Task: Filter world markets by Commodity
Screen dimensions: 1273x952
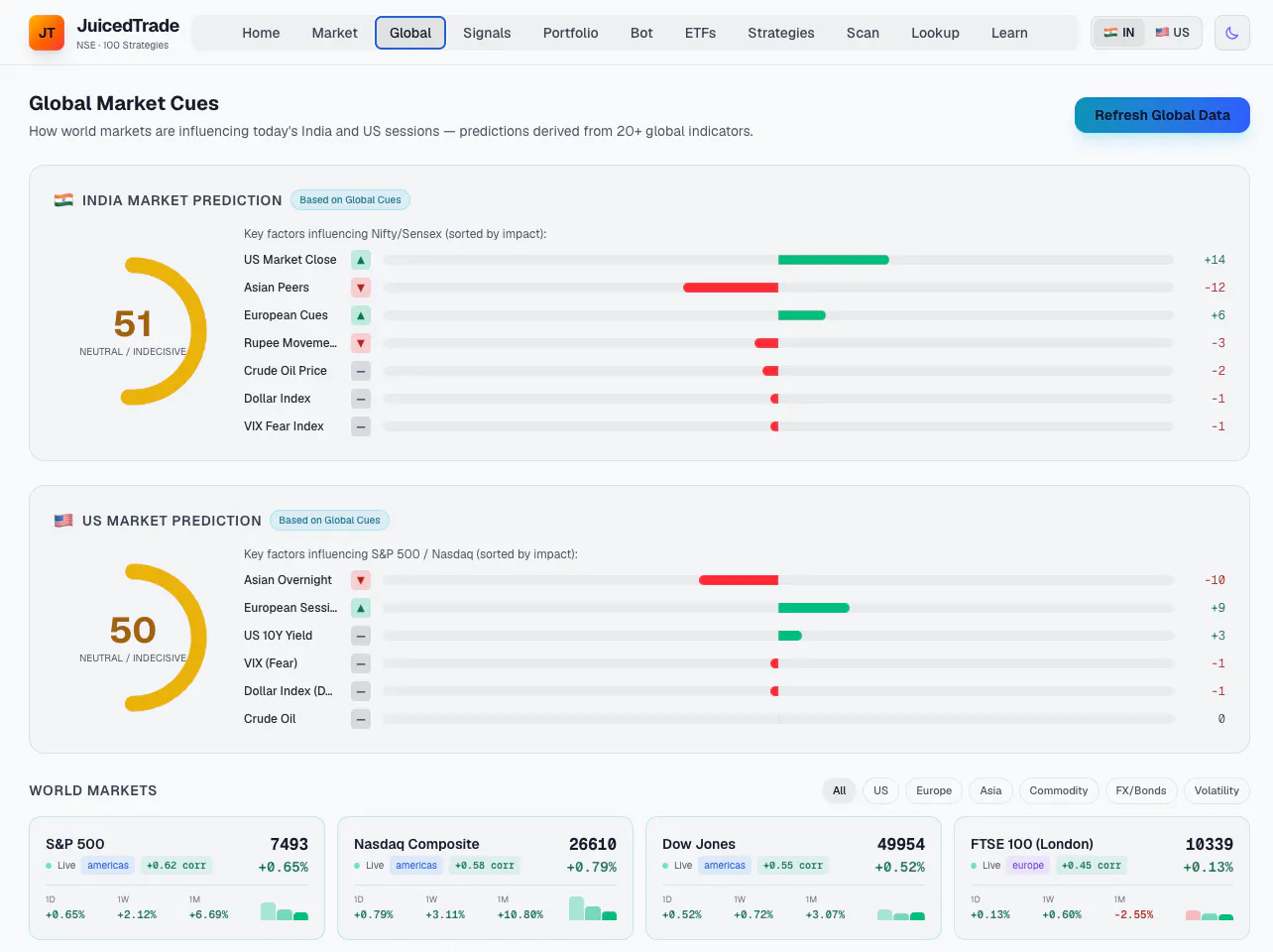Action: click(x=1059, y=790)
